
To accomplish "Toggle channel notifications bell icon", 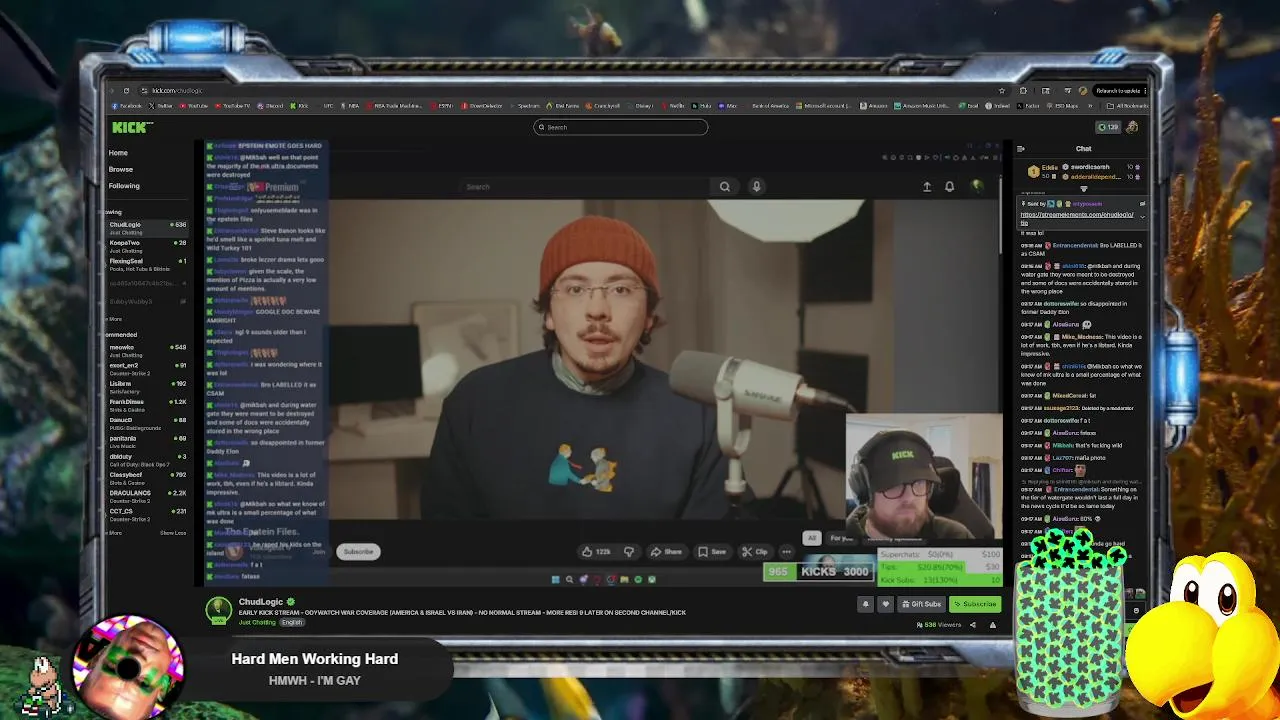I will coord(866,604).
